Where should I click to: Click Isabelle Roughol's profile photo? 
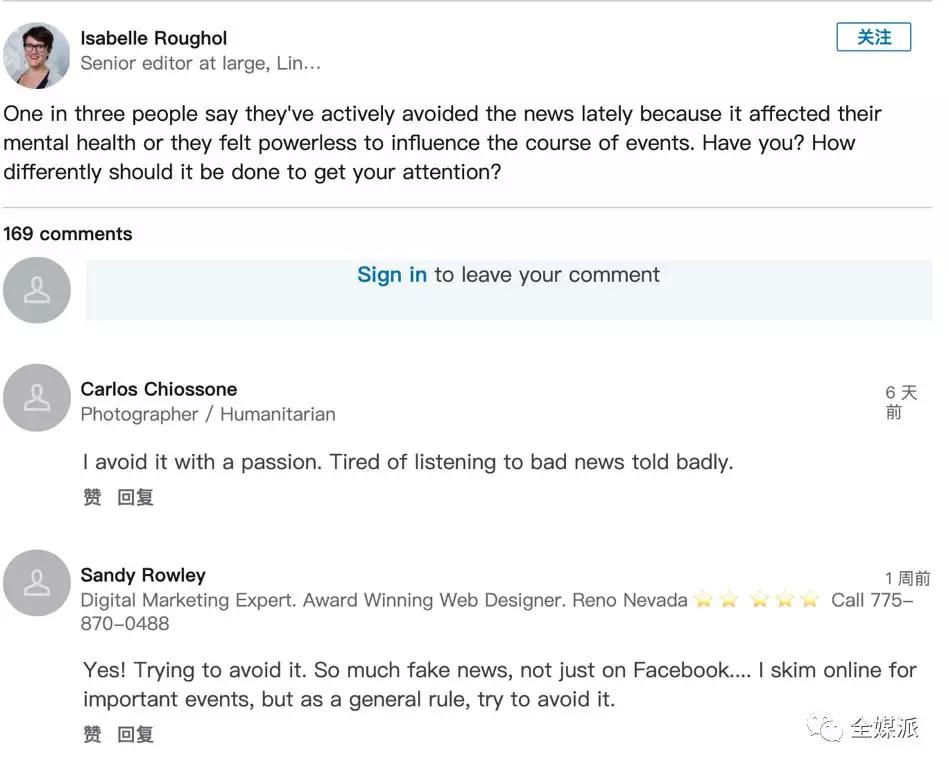pos(37,56)
